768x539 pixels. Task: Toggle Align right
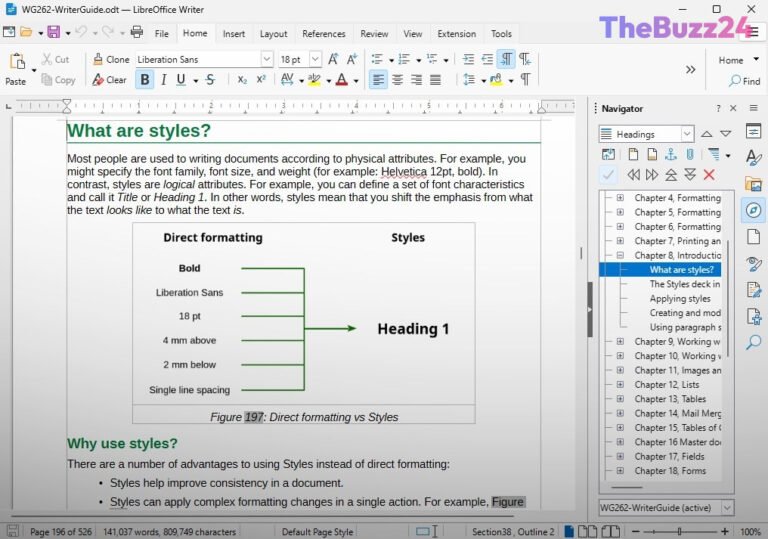tap(416, 79)
